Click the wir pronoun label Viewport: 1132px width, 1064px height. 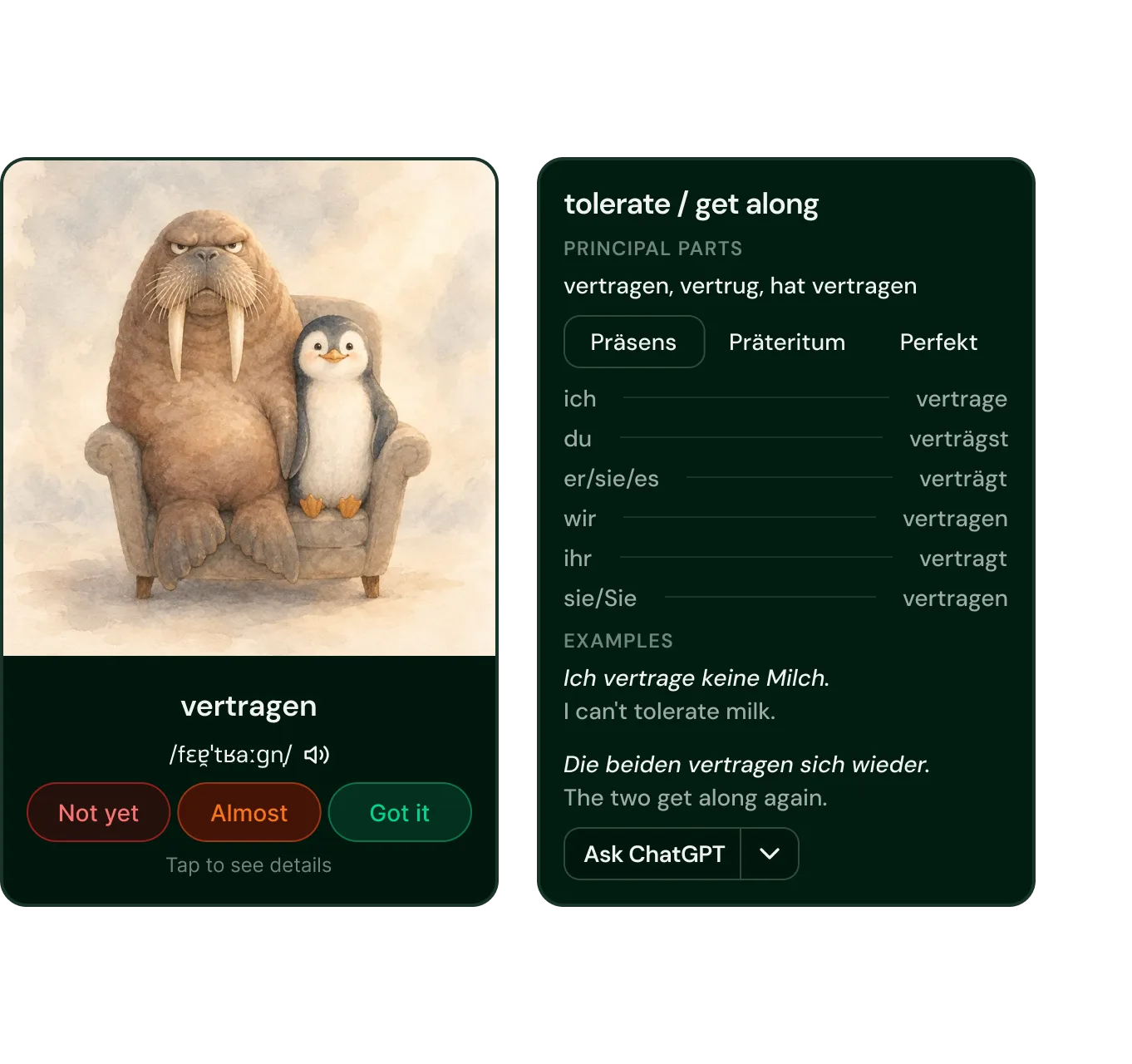(x=580, y=519)
